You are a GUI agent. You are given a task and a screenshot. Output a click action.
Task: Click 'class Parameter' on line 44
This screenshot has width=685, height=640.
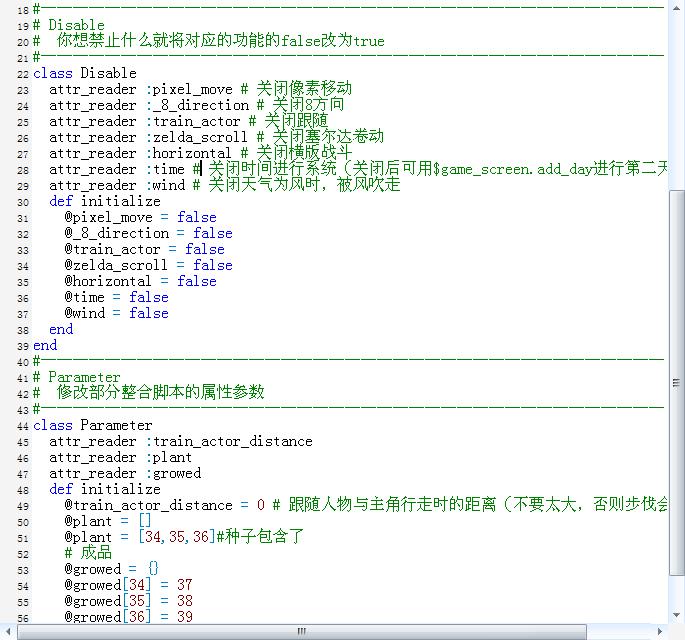click(x=93, y=425)
